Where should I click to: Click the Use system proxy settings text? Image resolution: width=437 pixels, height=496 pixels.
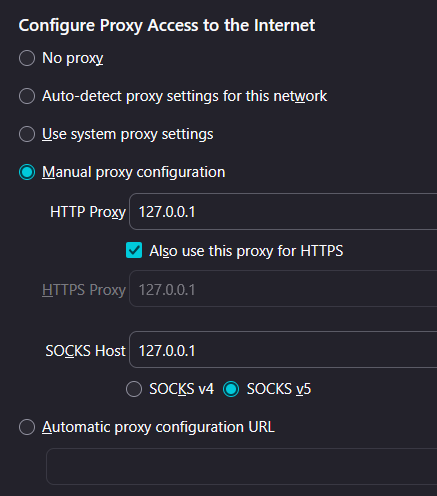pyautogui.click(x=128, y=135)
